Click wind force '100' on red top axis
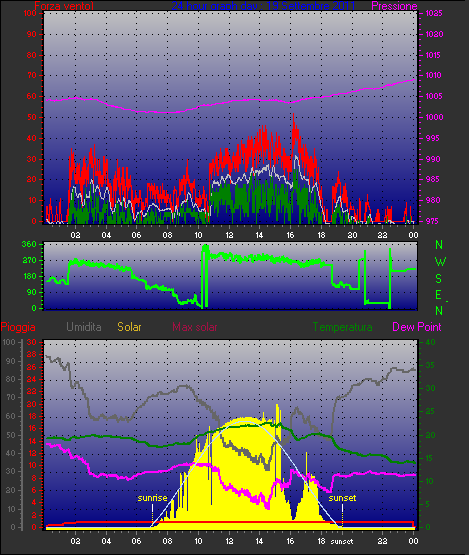The width and height of the screenshot is (469, 555). click(x=30, y=13)
